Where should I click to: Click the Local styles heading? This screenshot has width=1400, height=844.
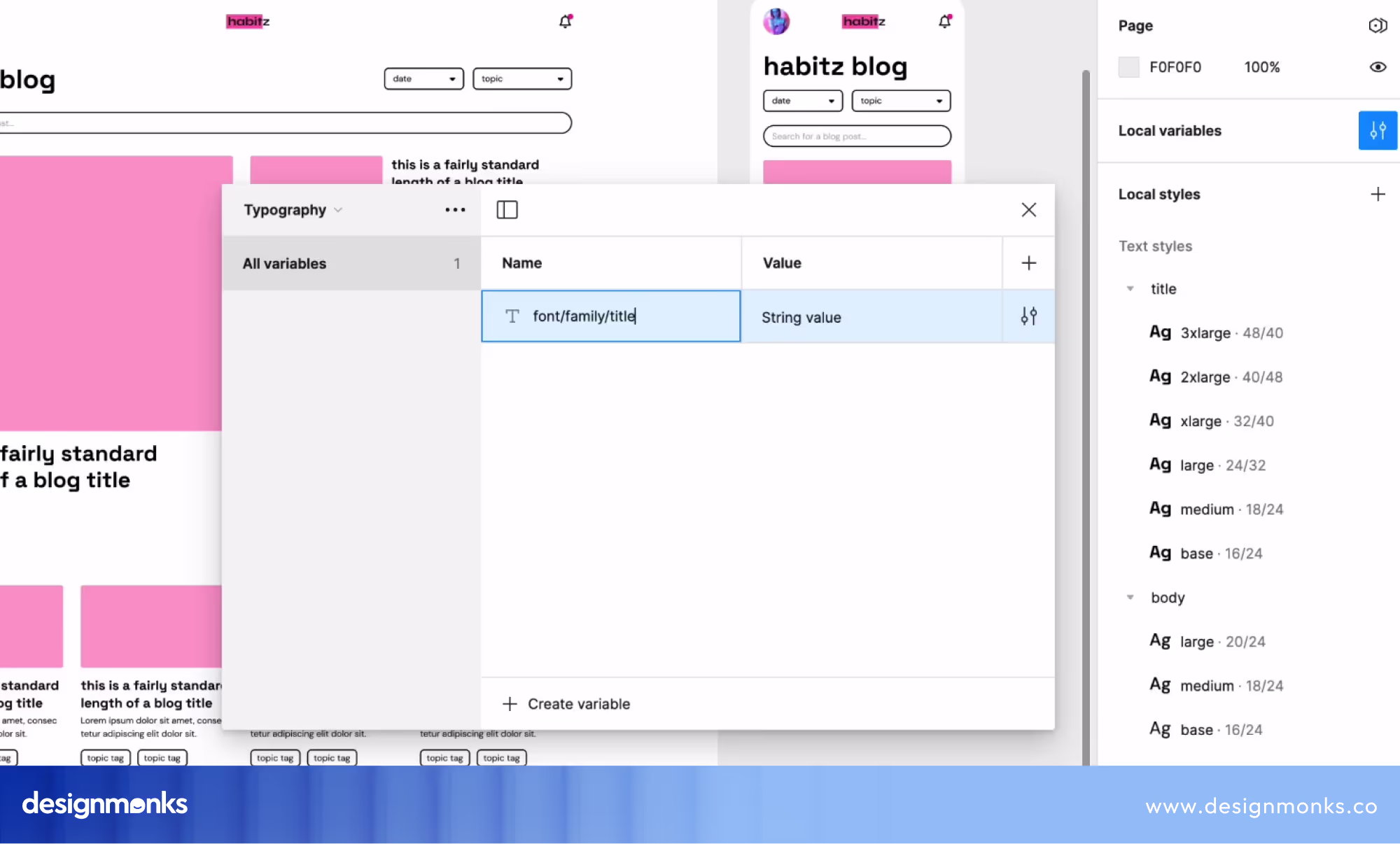[1159, 194]
